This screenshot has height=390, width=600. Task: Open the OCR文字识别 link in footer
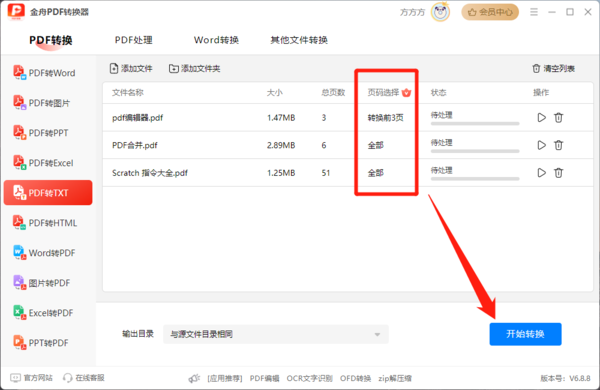click(x=309, y=378)
